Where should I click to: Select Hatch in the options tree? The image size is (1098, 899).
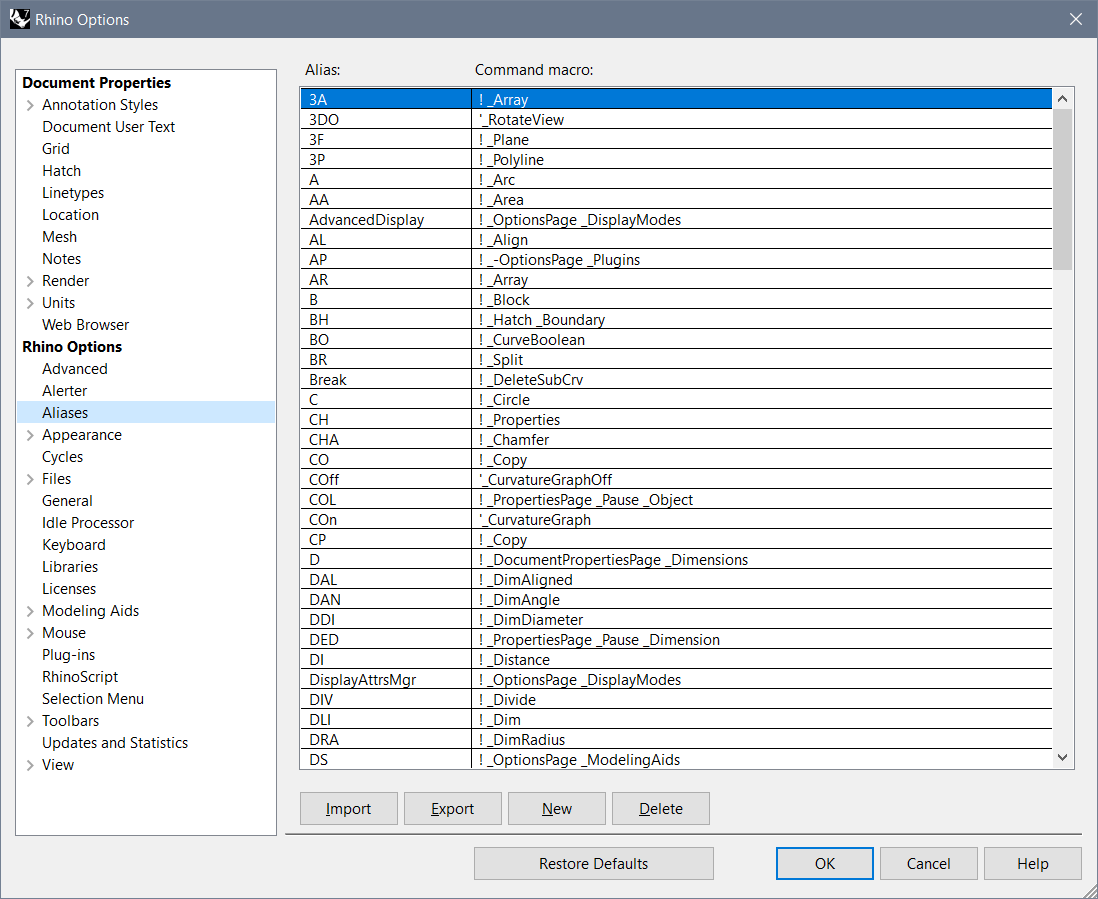[x=62, y=171]
